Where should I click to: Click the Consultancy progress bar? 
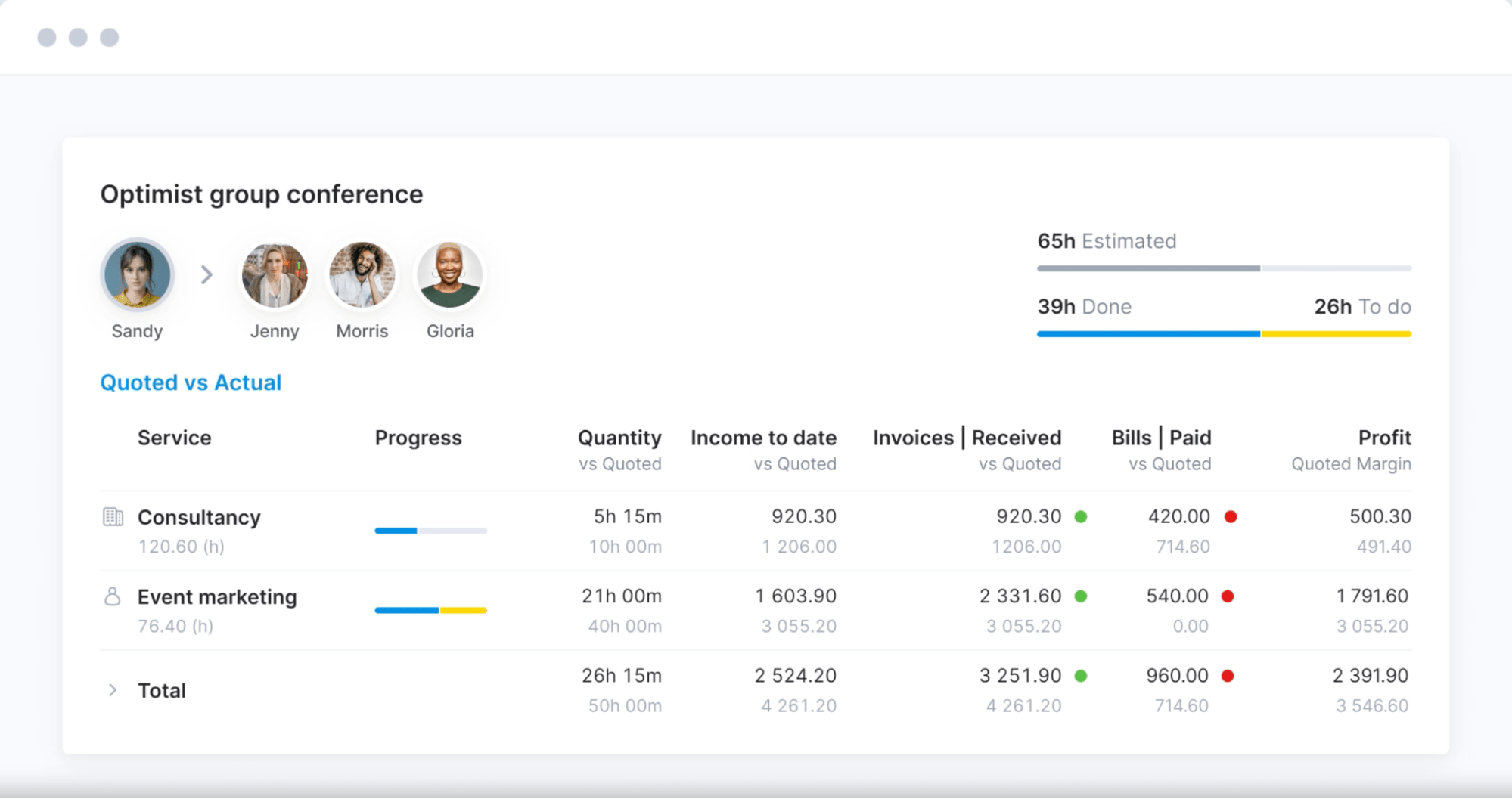coord(430,531)
